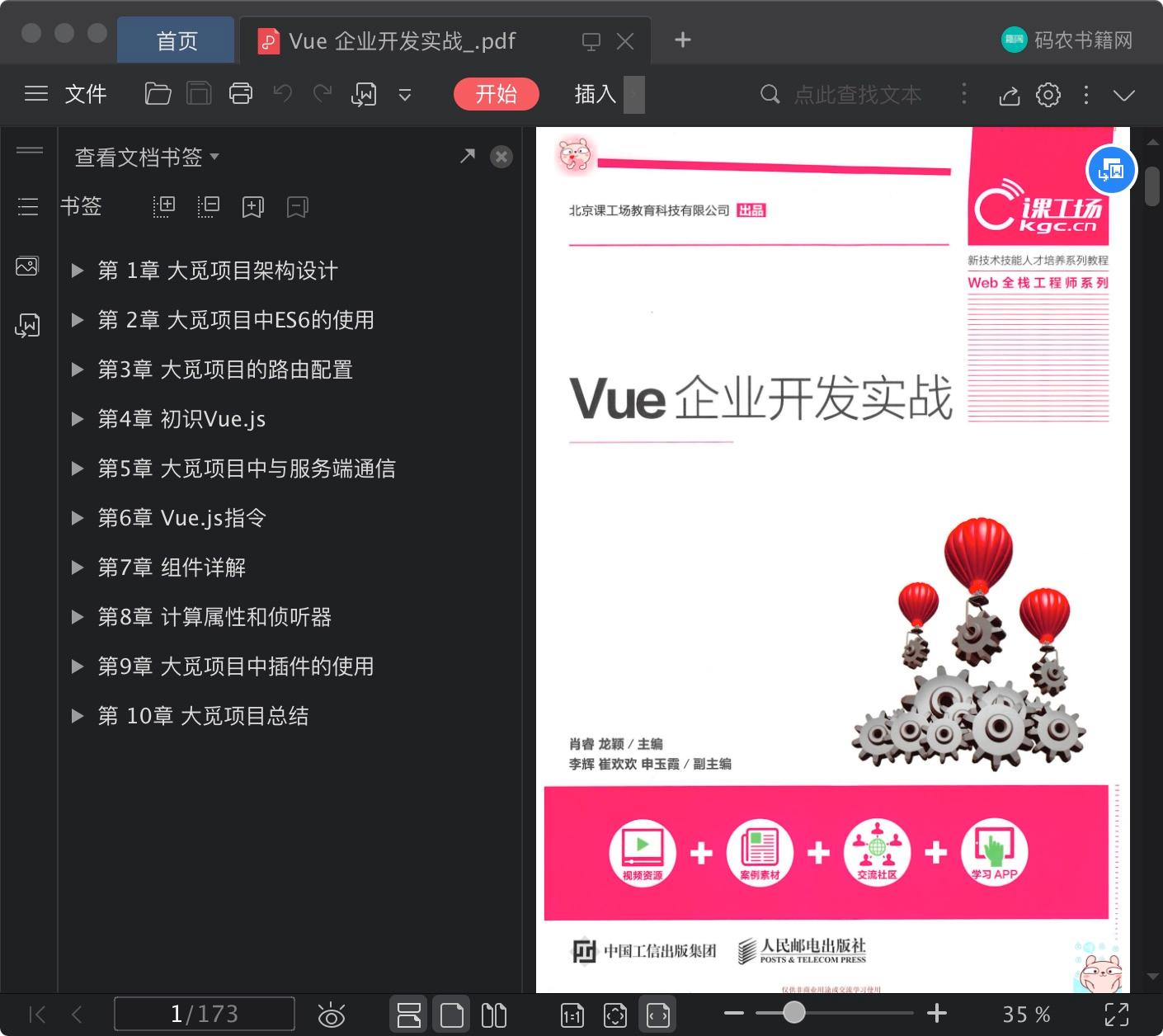Enable two-page view
The image size is (1163, 1036).
pos(494,1015)
